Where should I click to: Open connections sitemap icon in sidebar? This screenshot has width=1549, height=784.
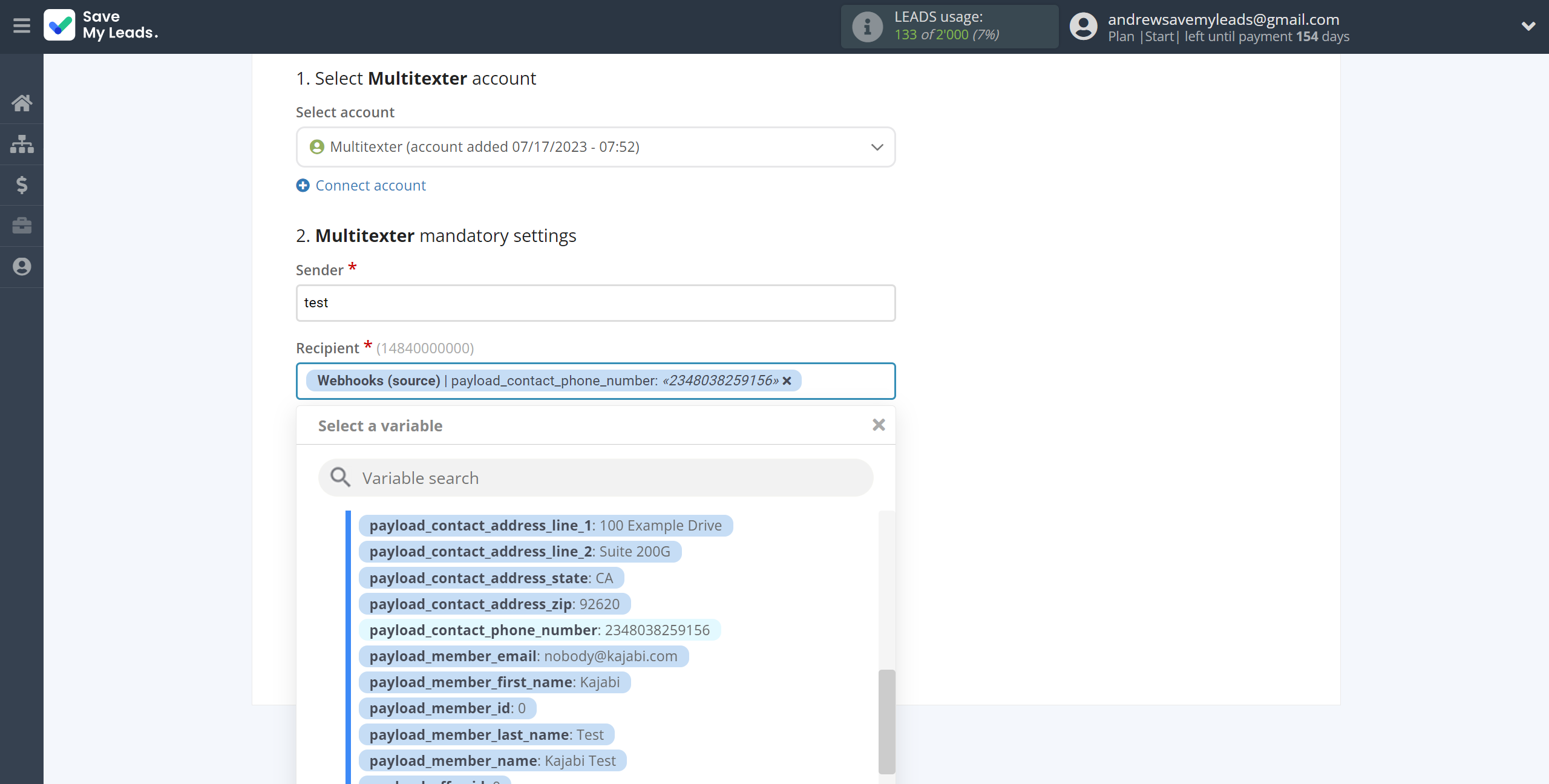pyautogui.click(x=22, y=144)
